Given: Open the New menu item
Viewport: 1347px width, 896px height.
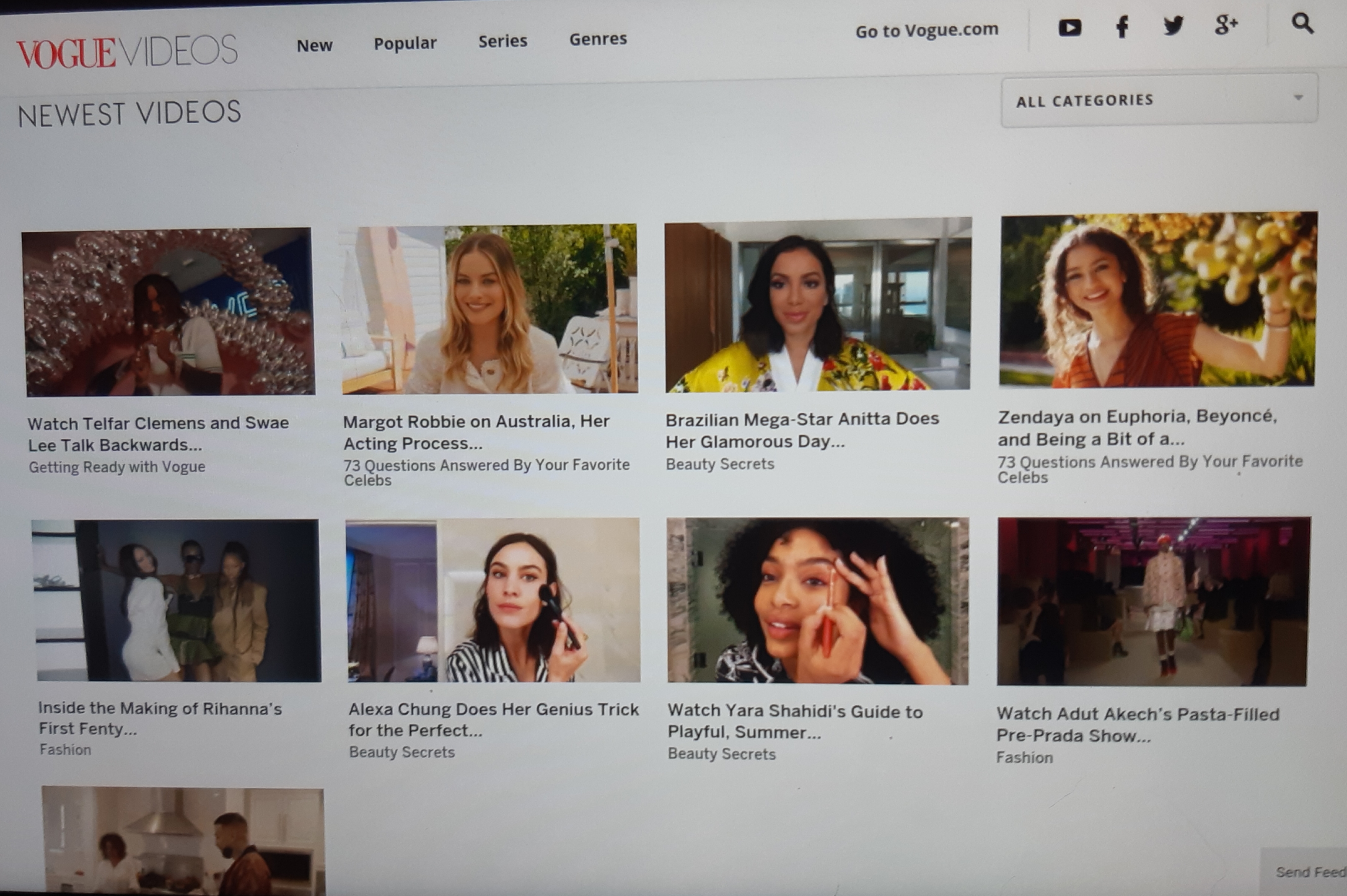Looking at the screenshot, I should tap(314, 46).
